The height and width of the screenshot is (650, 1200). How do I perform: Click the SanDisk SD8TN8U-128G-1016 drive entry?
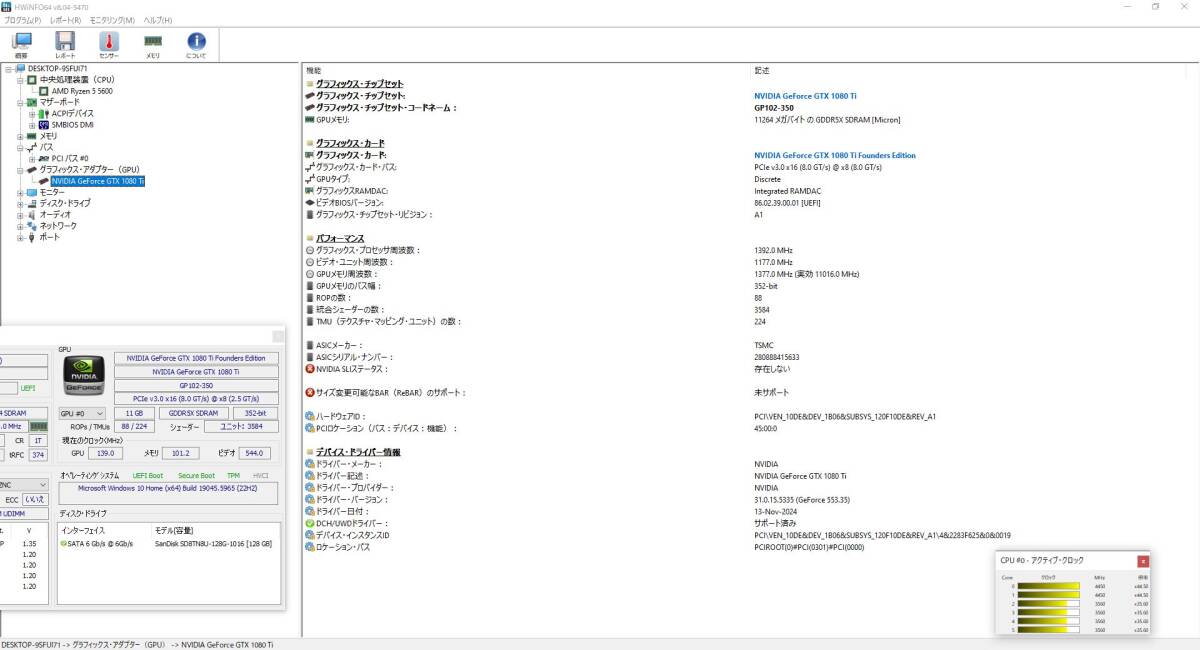[x=213, y=544]
